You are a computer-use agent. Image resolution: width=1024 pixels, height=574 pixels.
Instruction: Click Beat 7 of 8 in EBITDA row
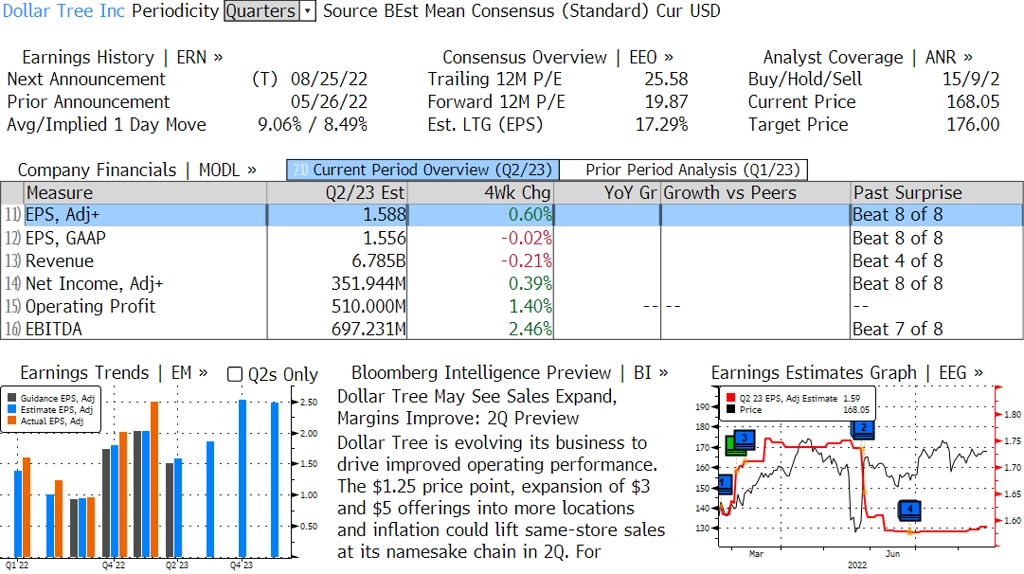tap(898, 329)
